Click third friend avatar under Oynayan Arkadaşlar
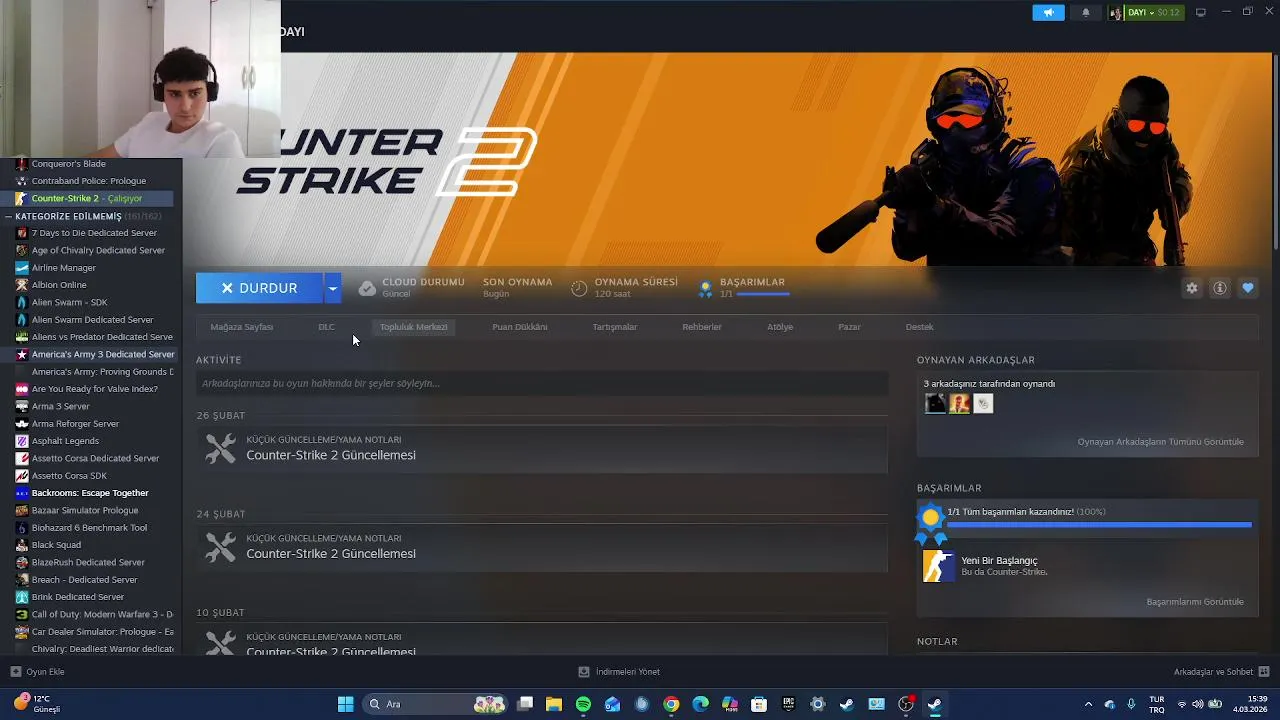Screen dimensions: 1280x720 pyautogui.click(x=983, y=404)
